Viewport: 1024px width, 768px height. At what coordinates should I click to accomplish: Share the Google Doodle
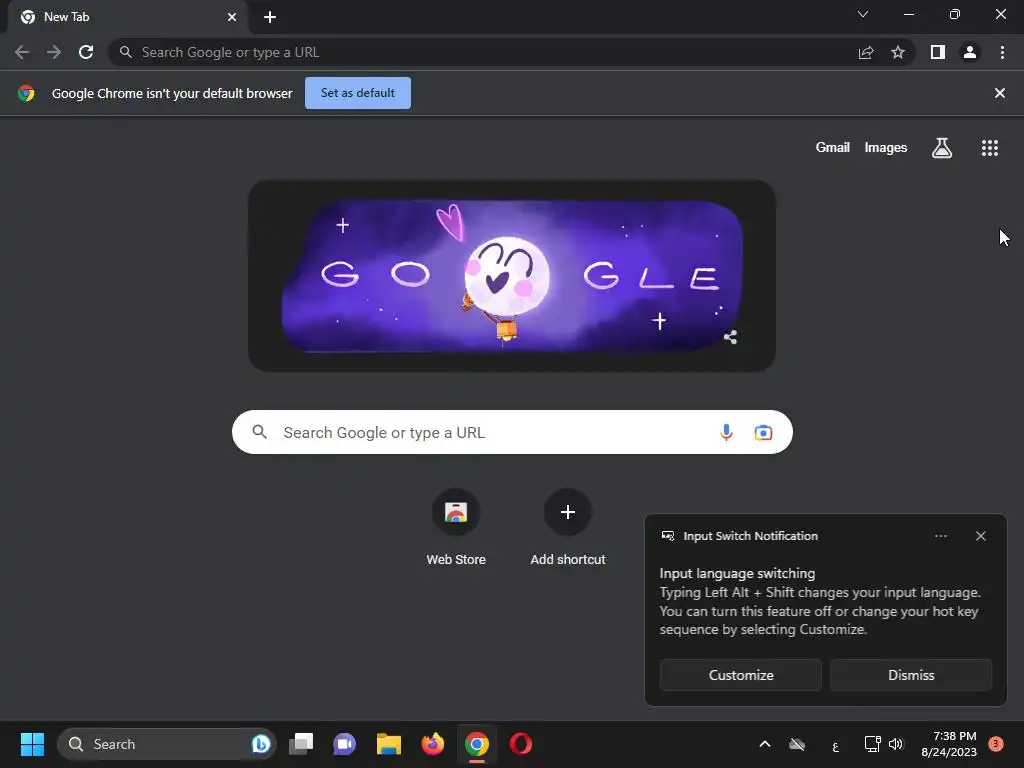click(730, 337)
